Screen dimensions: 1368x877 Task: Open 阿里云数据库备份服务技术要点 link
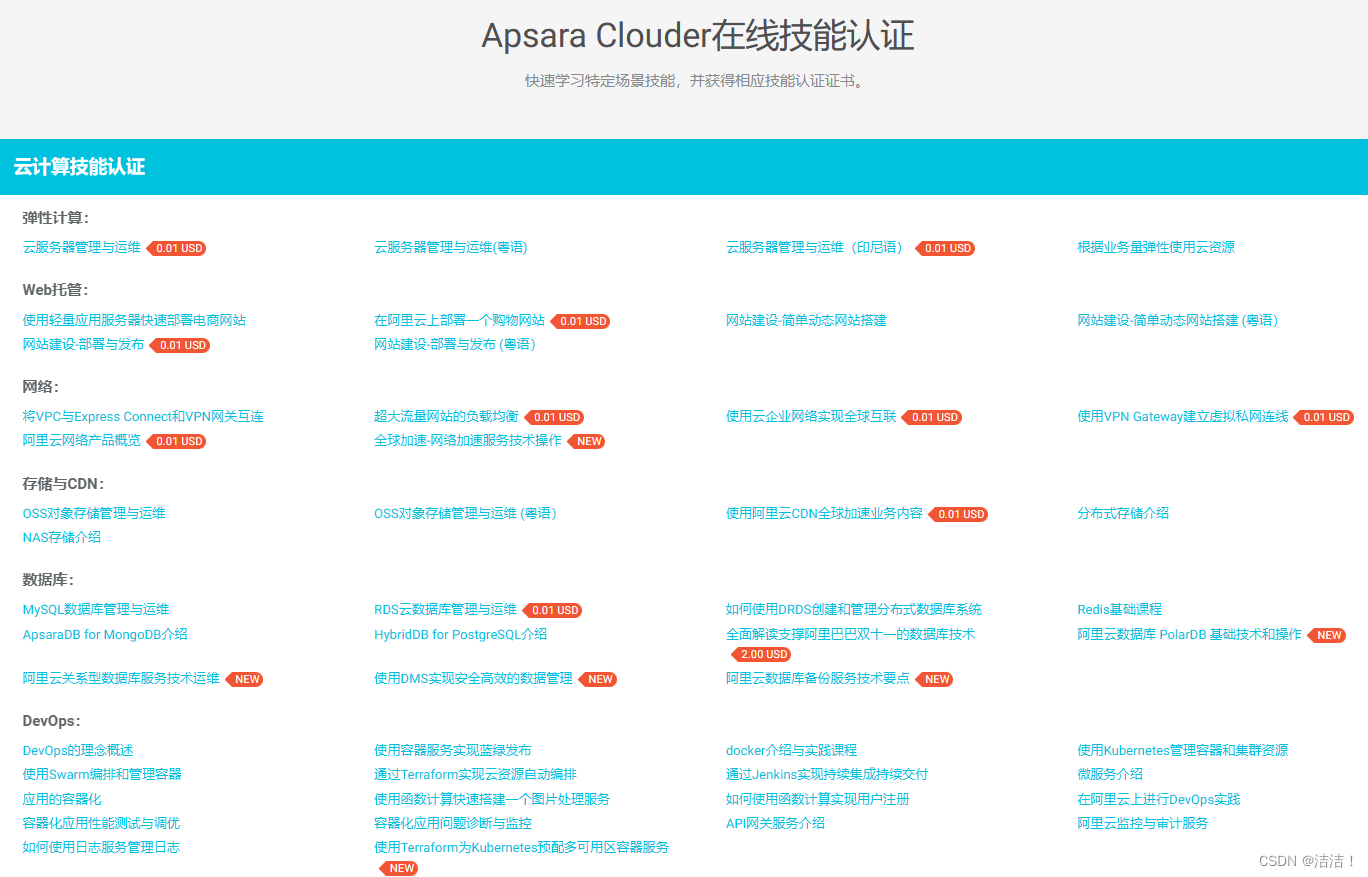coord(818,678)
